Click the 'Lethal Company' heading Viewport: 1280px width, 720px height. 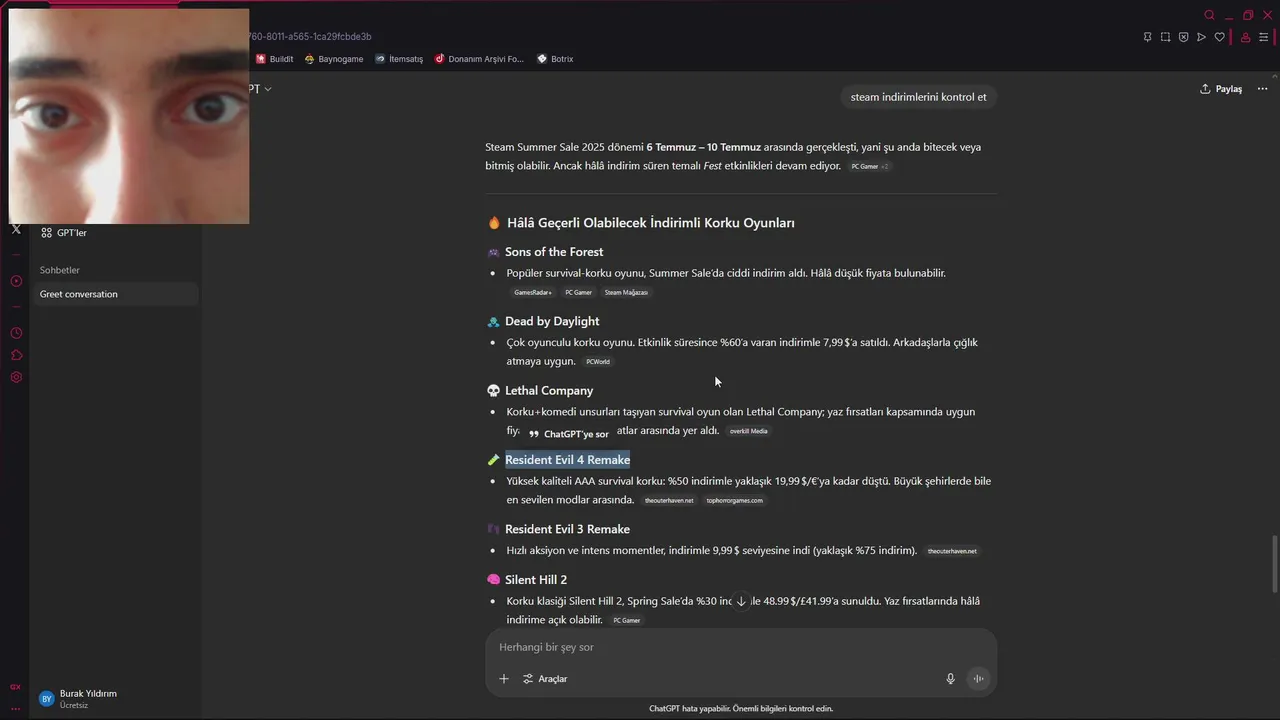click(x=549, y=391)
